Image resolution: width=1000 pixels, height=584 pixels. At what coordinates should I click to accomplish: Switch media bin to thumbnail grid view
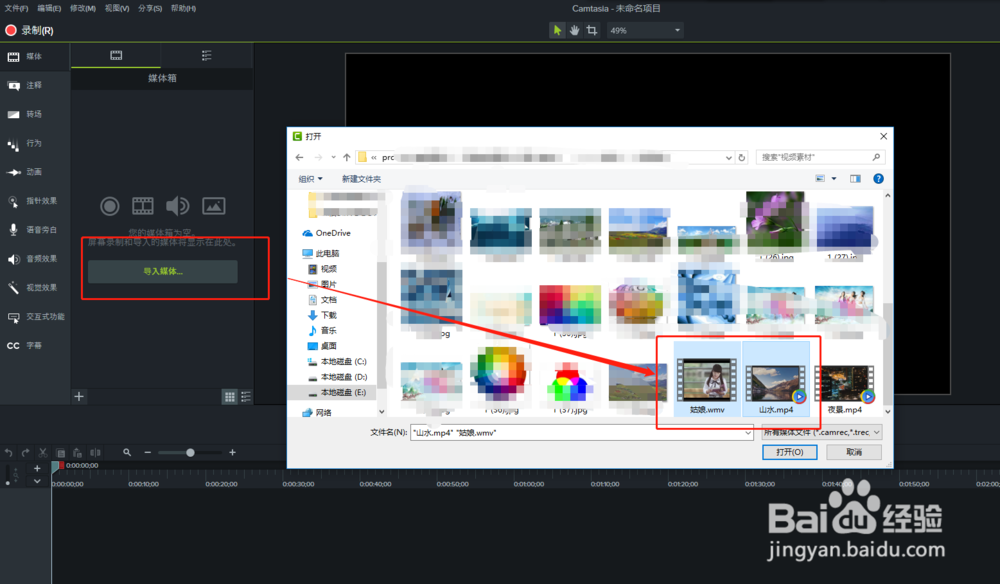point(230,397)
